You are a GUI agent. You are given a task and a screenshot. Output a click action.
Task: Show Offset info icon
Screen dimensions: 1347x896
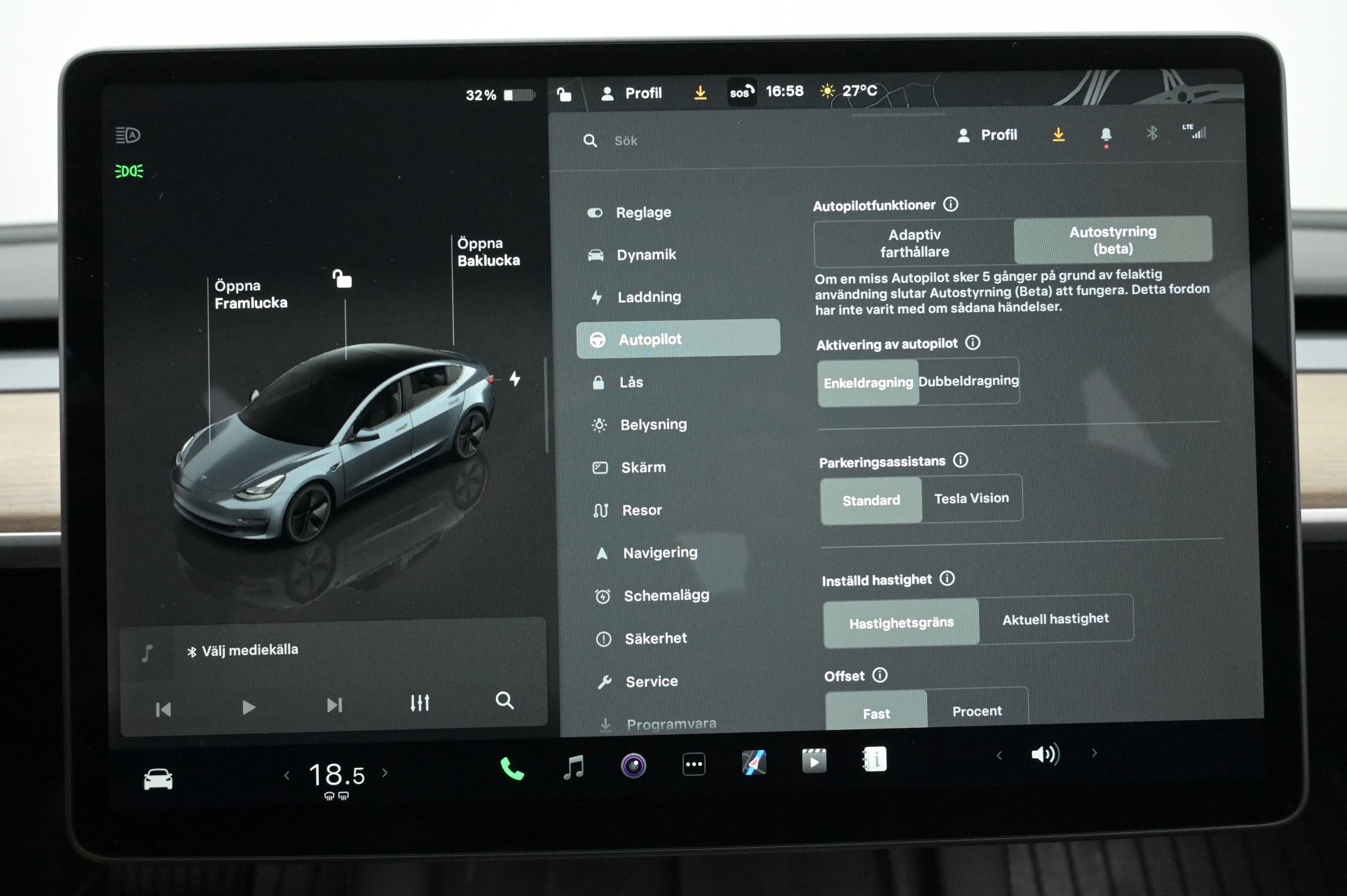coord(880,675)
